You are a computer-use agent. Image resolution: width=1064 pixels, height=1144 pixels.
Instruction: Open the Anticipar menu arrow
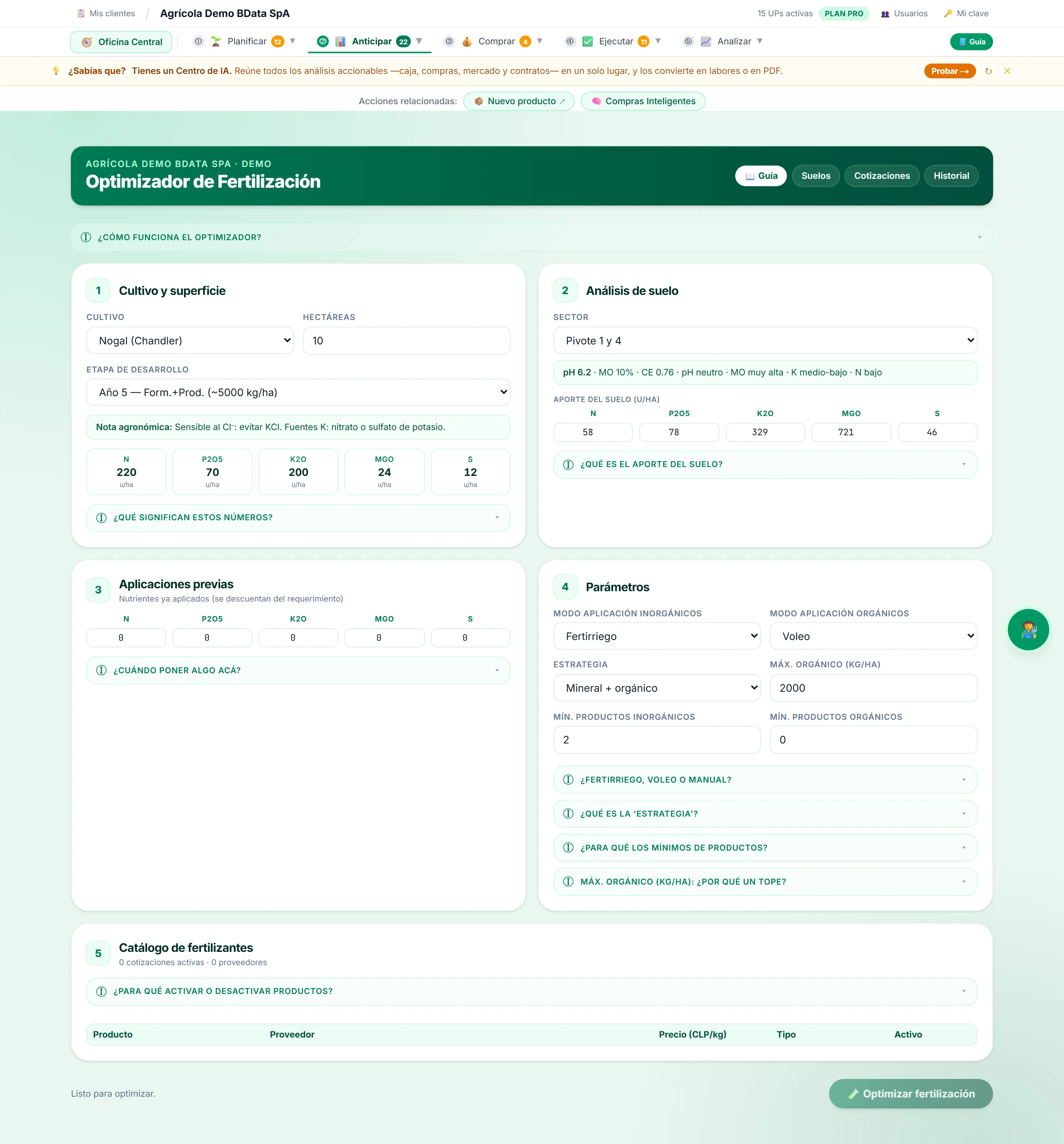click(x=419, y=41)
